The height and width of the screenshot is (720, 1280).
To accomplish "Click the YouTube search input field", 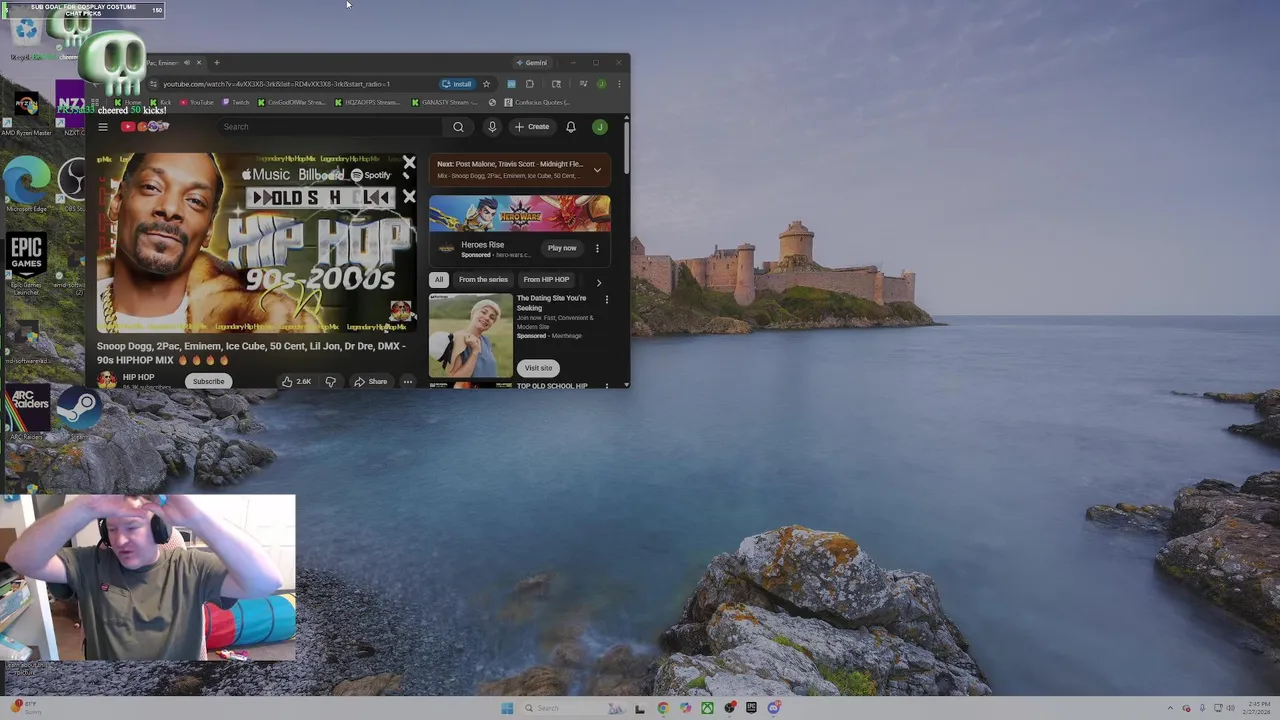I will tap(330, 127).
